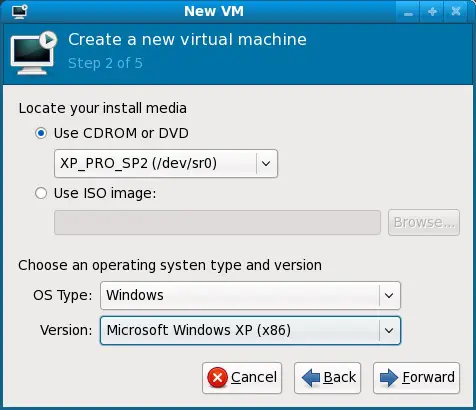Go Back to the previous step
This screenshot has height=410, width=476.
coord(327,378)
